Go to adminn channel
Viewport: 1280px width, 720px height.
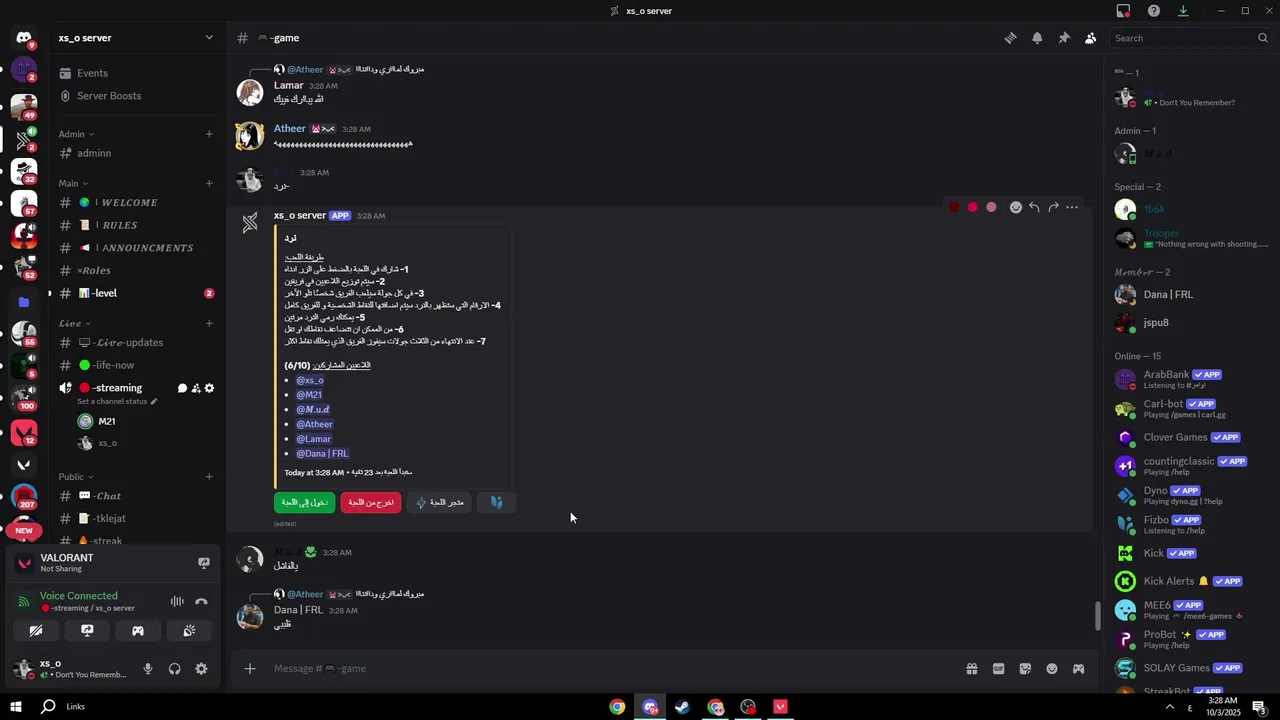pos(135,153)
